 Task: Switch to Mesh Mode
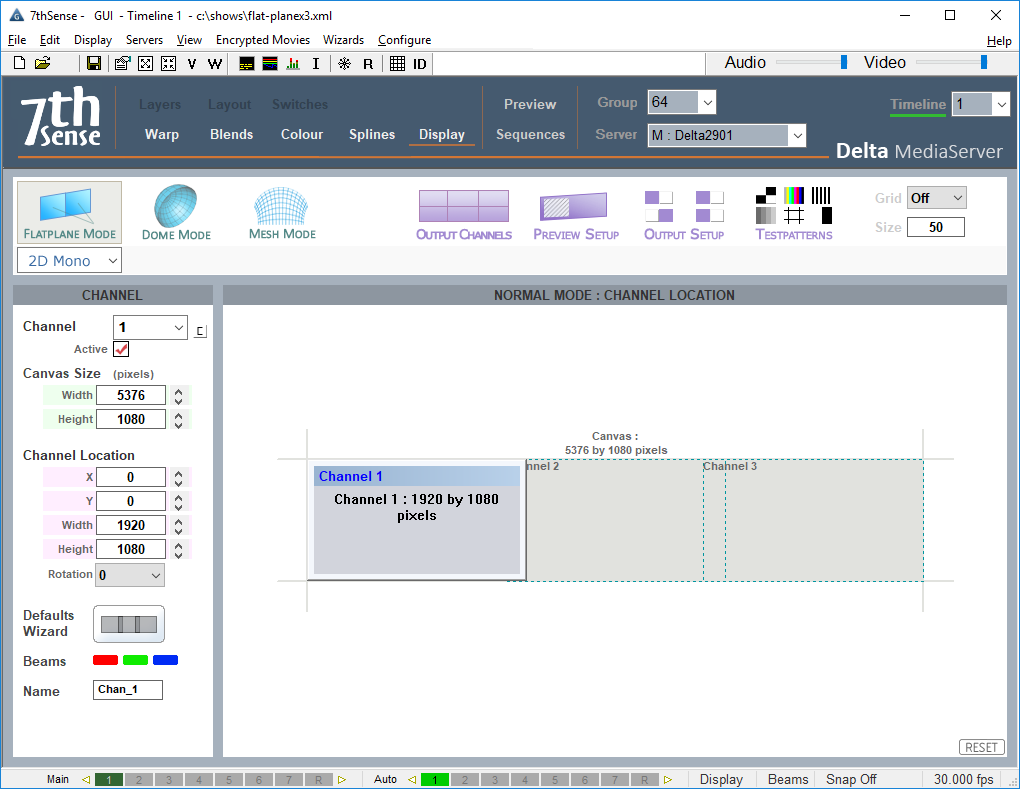coord(282,213)
